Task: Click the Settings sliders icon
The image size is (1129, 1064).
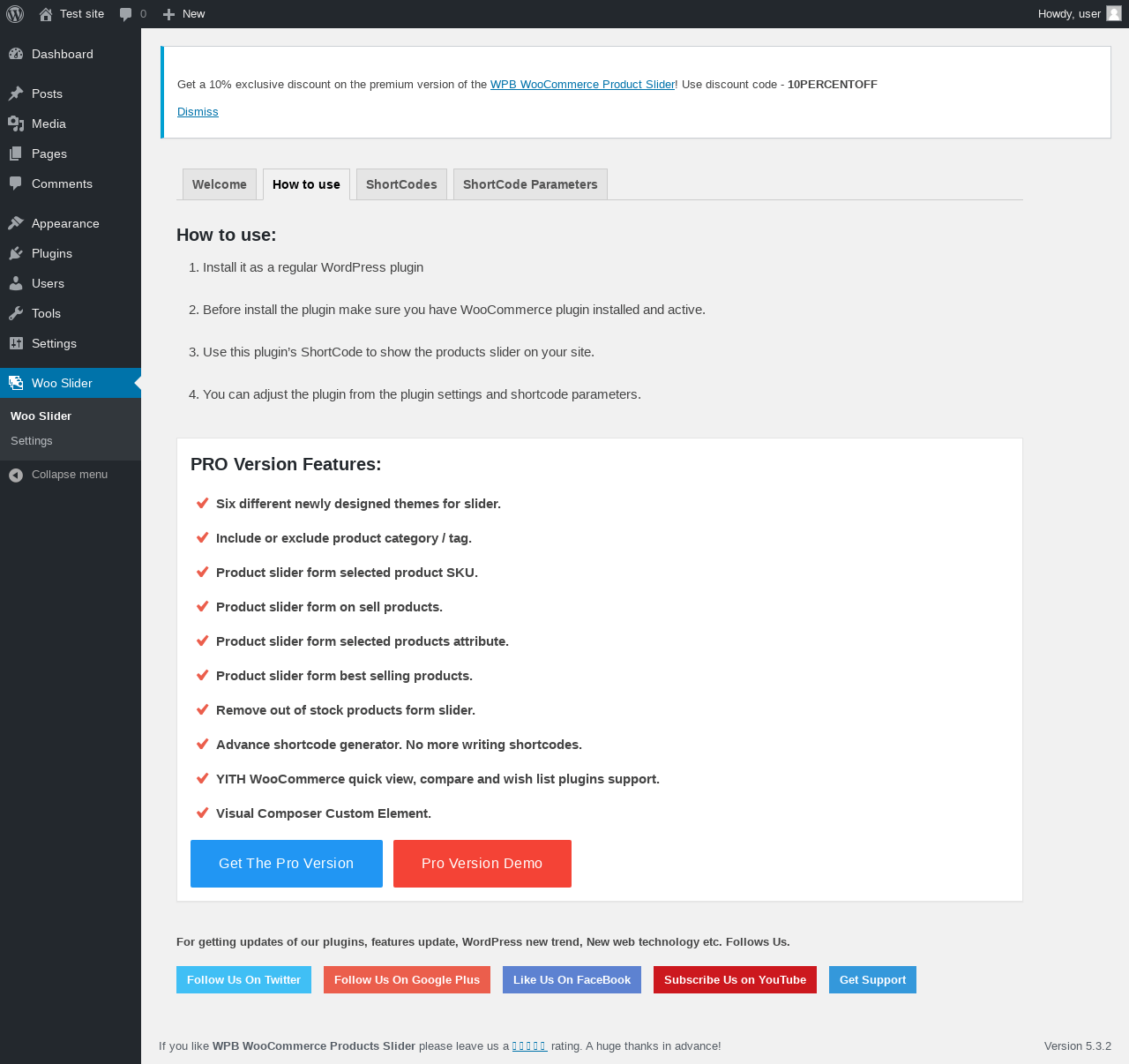Action: 16,343
